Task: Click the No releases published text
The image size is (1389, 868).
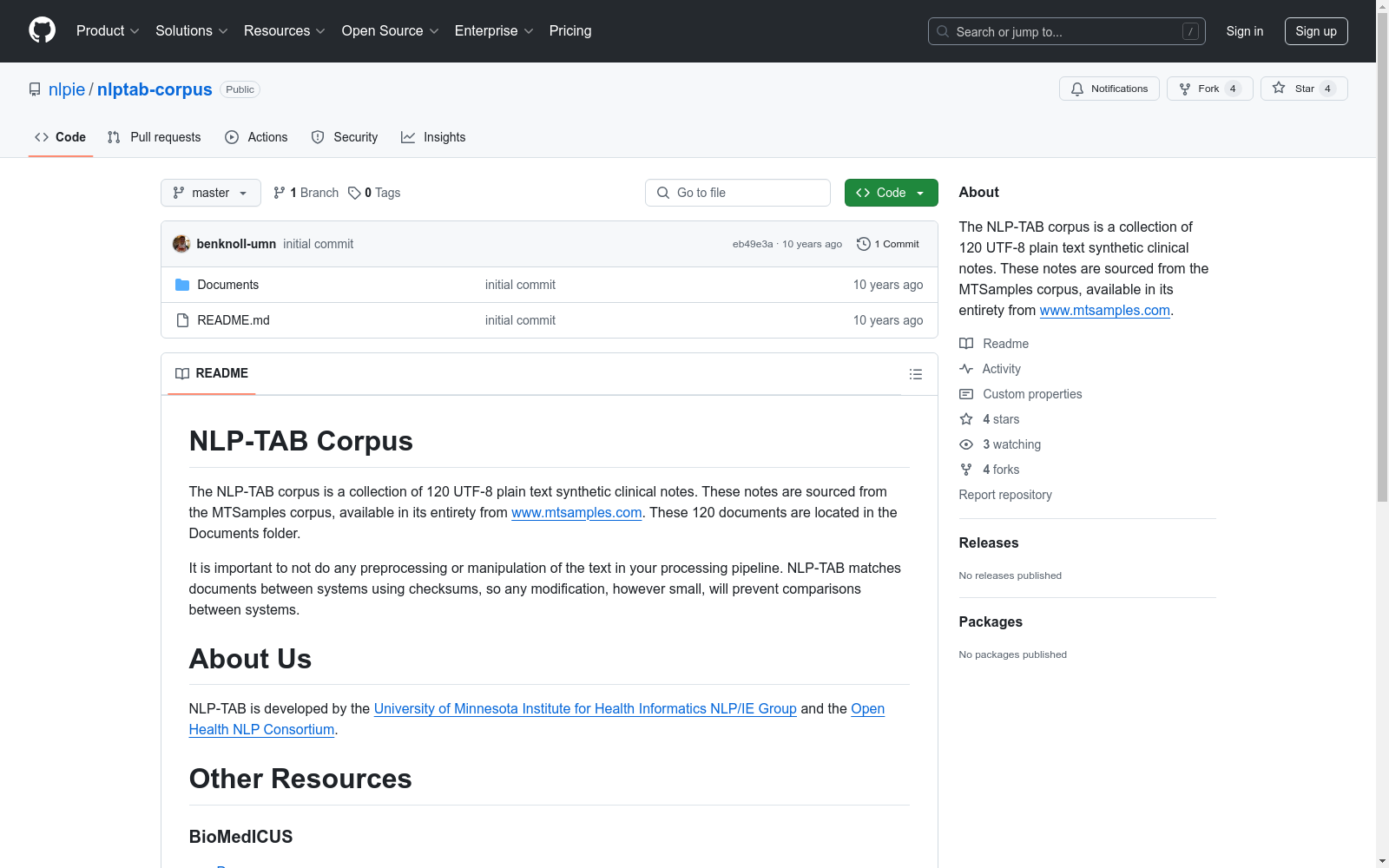Action: pyautogui.click(x=1010, y=575)
